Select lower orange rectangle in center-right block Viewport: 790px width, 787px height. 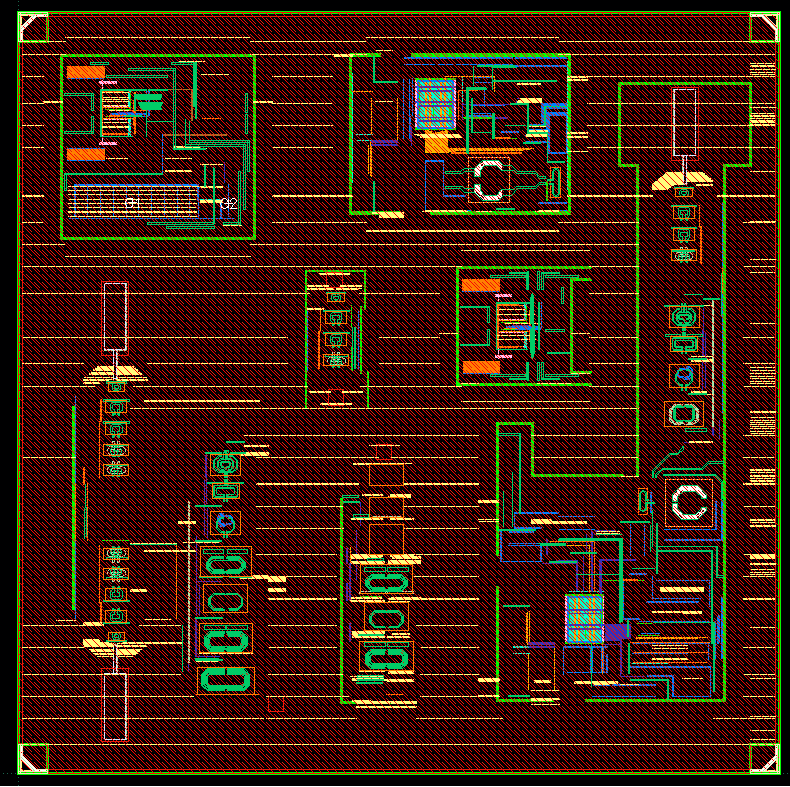pos(481,367)
